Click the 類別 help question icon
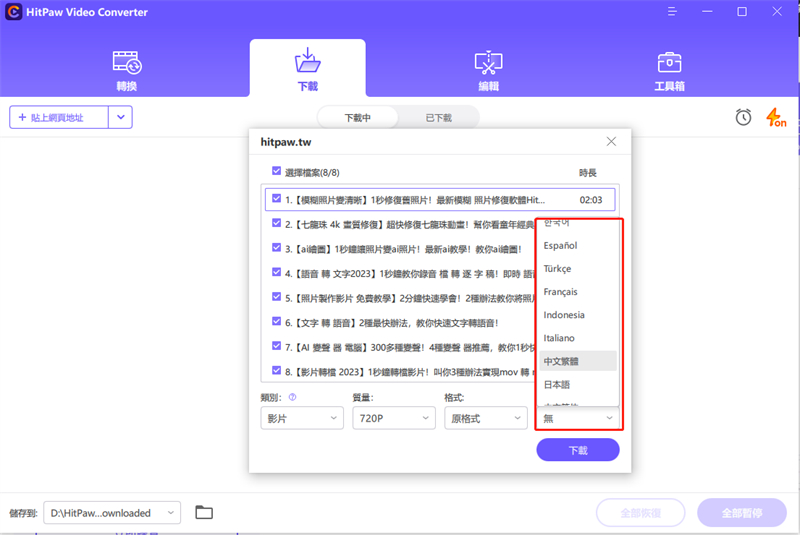 [292, 397]
